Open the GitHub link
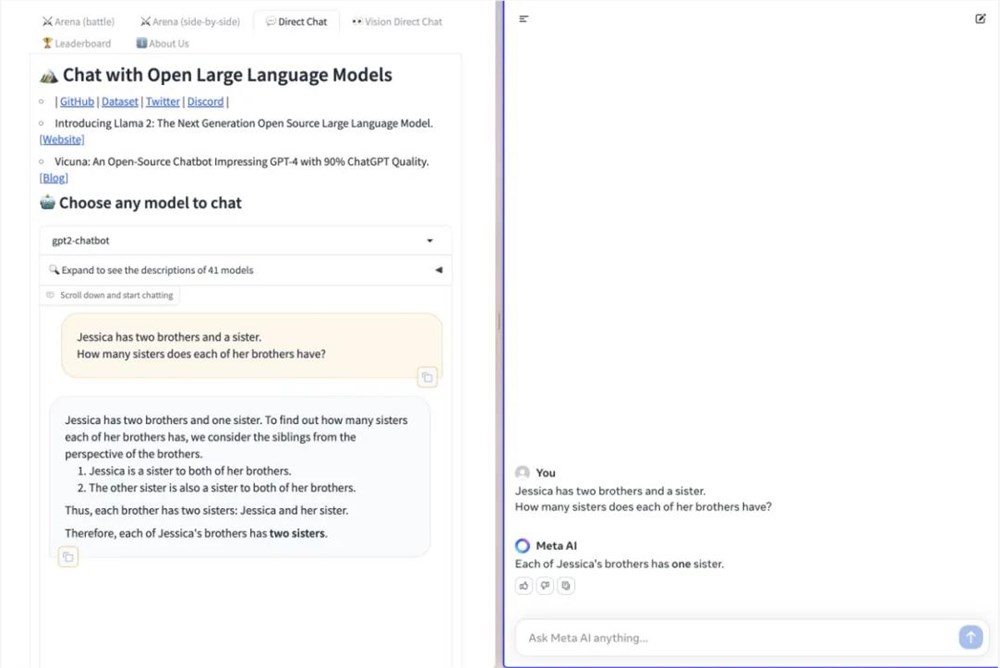Screen dimensions: 1000x668 pos(77,102)
